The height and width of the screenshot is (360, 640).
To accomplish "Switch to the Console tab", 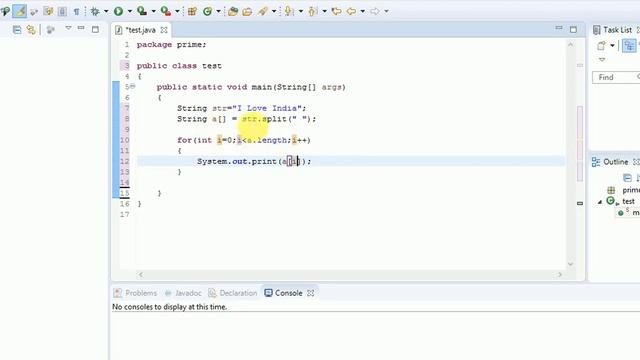I will [283, 293].
